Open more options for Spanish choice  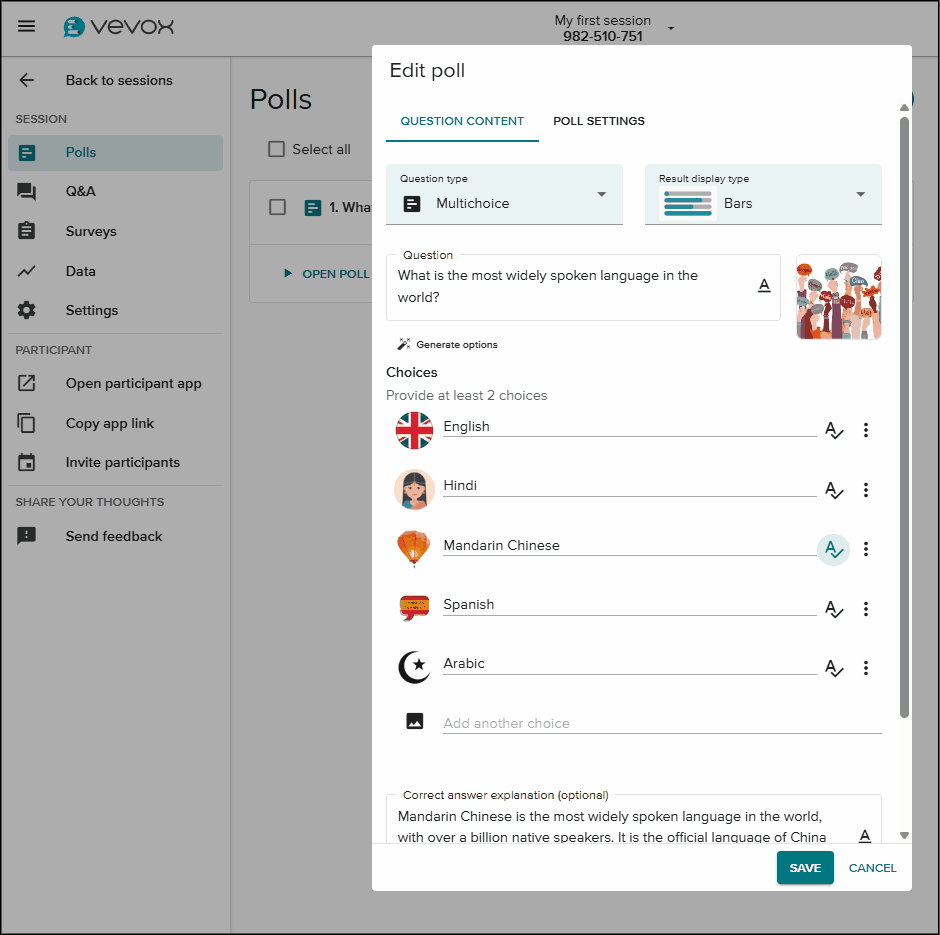(866, 609)
